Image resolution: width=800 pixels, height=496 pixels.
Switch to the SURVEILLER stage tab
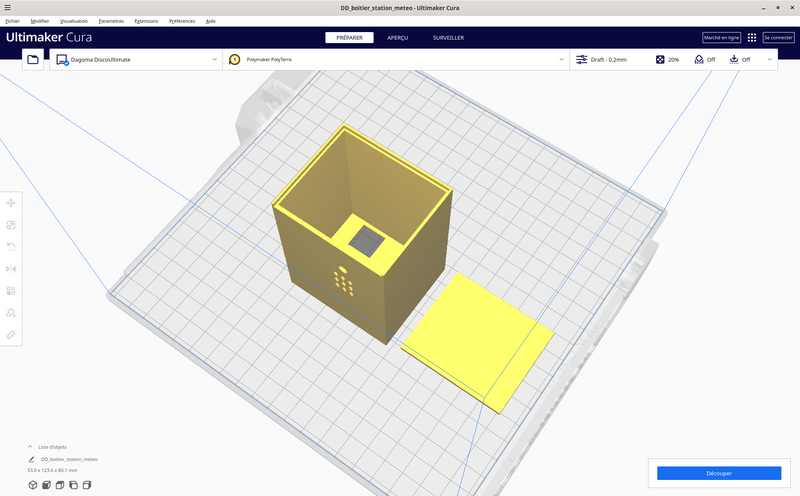pyautogui.click(x=448, y=38)
